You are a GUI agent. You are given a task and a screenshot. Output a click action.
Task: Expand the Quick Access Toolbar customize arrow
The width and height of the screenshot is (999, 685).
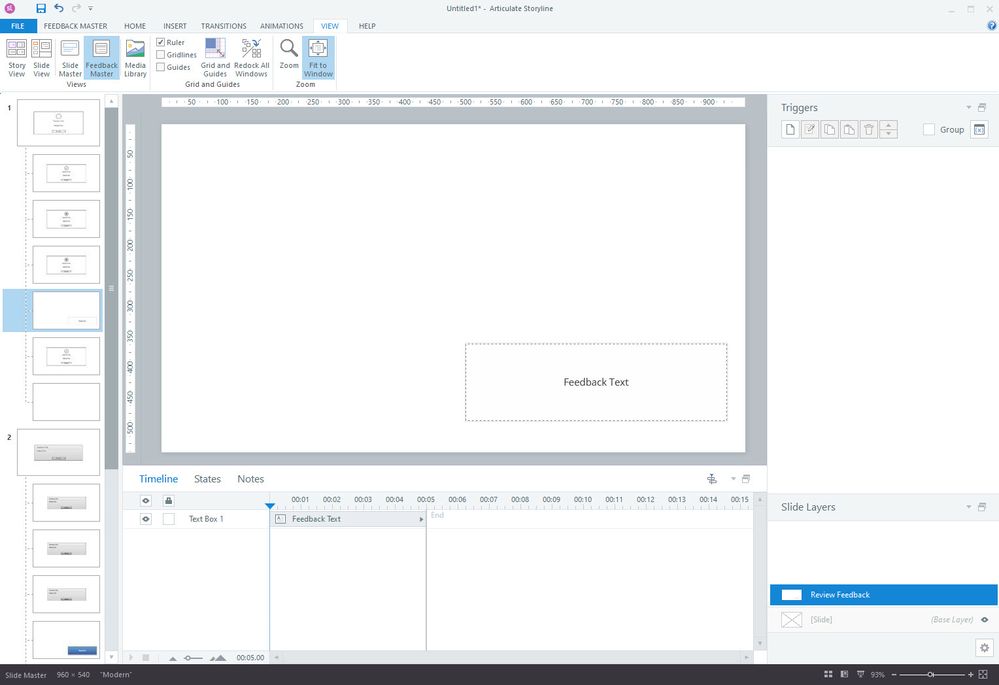90,9
